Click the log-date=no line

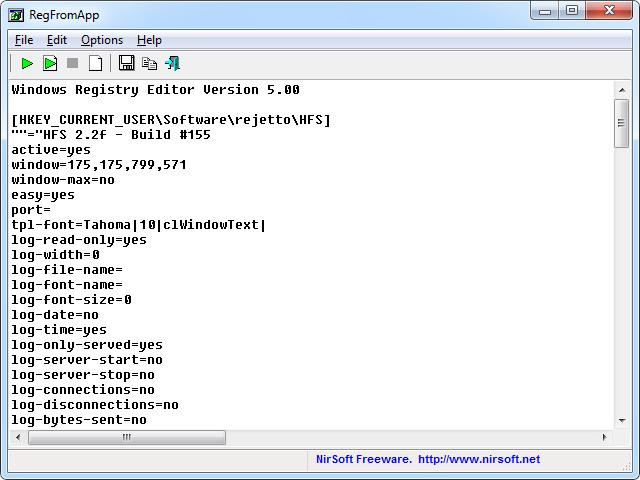click(55, 315)
